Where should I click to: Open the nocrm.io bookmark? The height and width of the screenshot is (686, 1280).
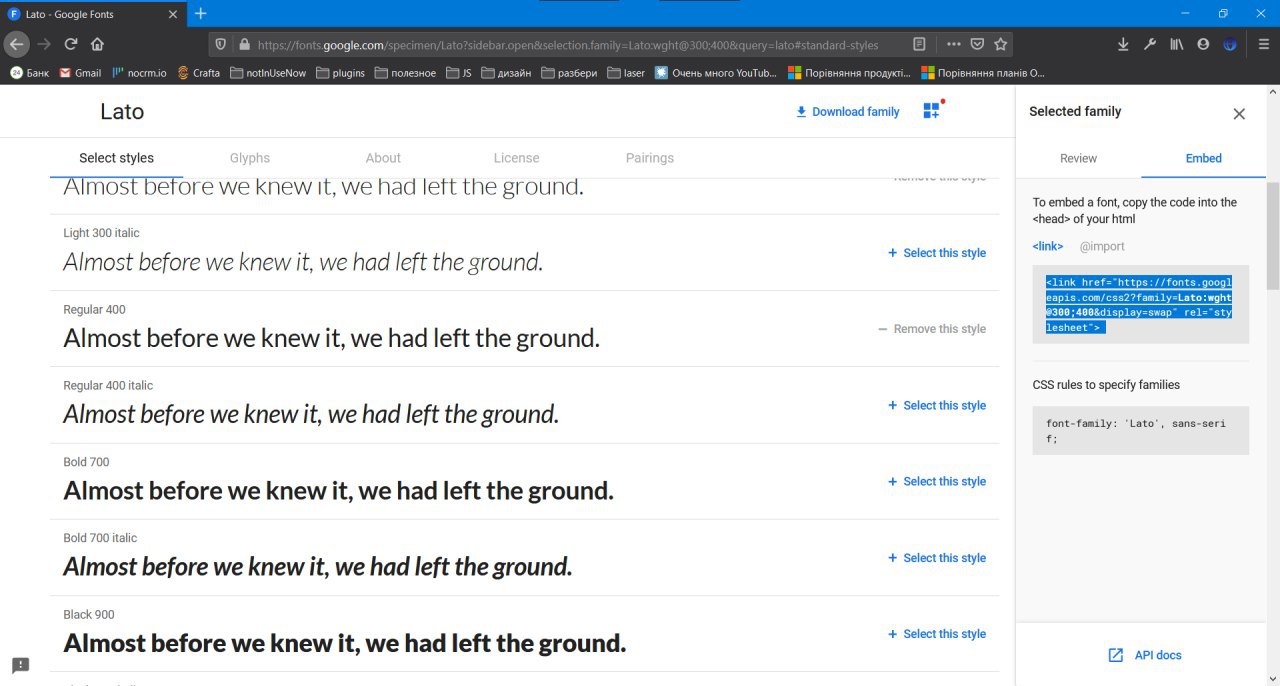point(140,73)
